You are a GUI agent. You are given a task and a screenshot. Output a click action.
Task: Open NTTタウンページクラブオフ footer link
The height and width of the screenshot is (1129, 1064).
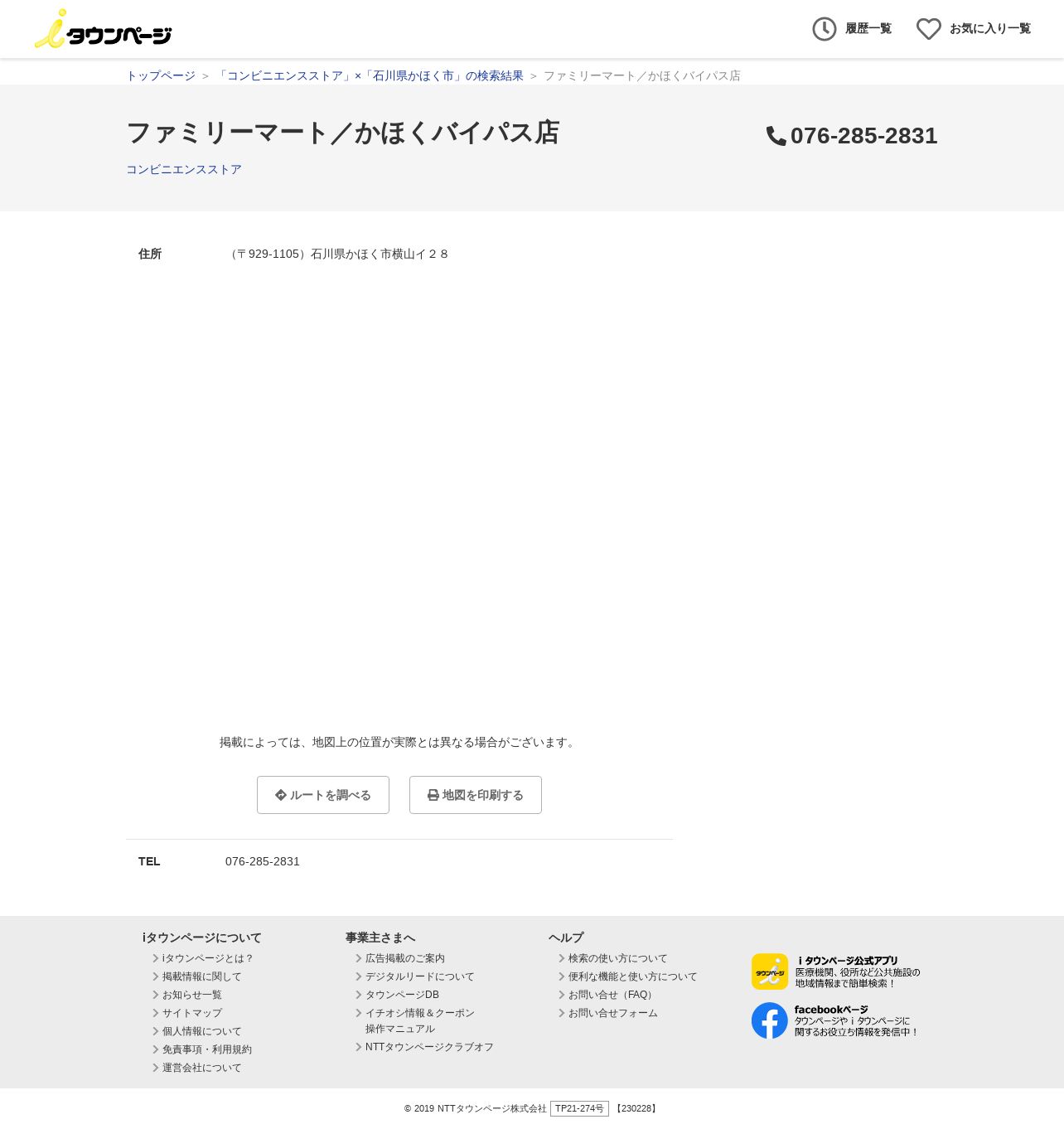click(x=429, y=1047)
